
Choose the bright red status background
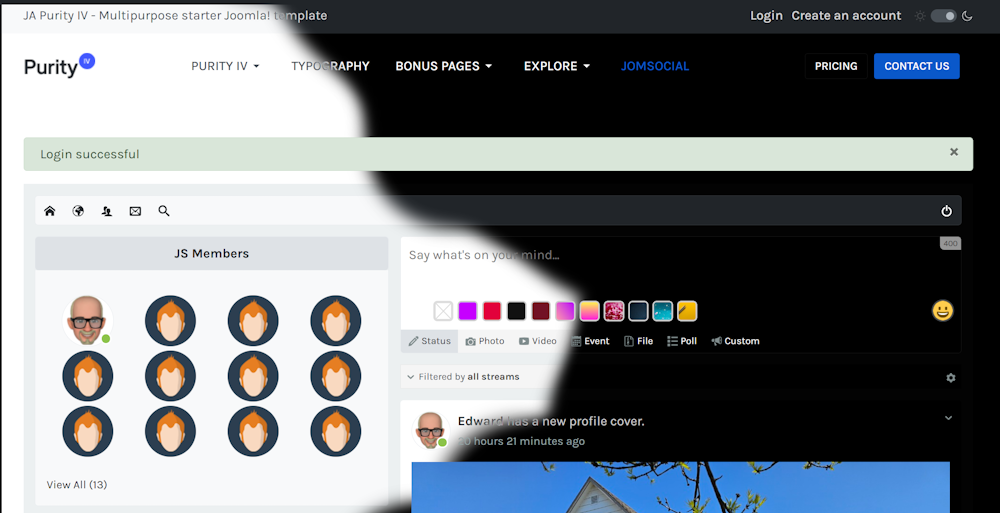[492, 311]
